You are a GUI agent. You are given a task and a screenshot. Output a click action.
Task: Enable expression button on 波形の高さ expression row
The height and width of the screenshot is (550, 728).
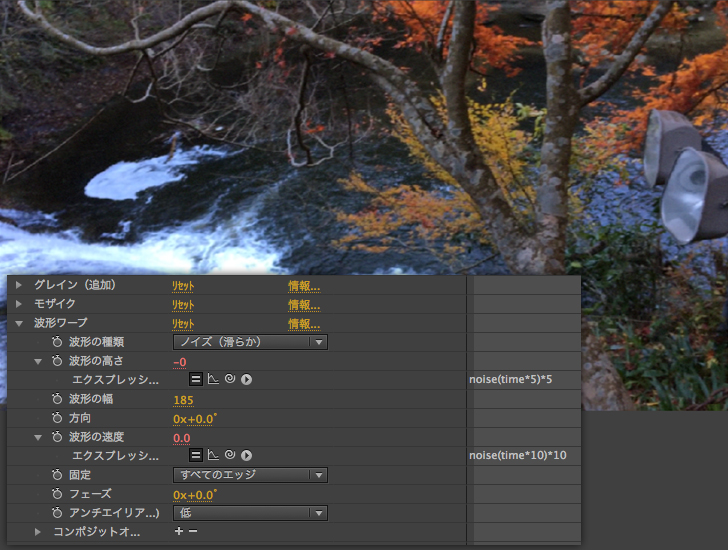click(x=197, y=380)
